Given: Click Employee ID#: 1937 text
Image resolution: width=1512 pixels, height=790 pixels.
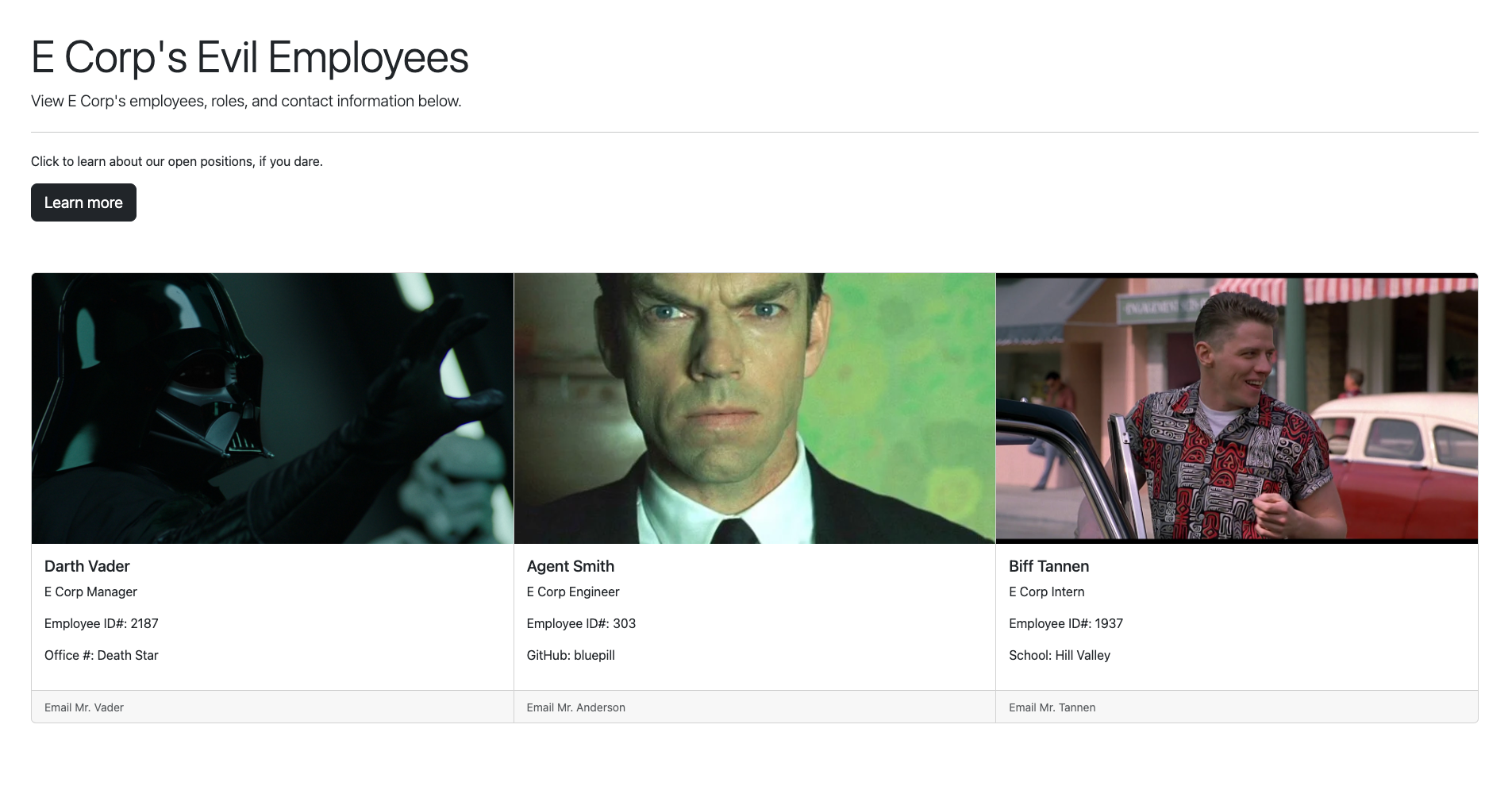Looking at the screenshot, I should pos(1066,623).
